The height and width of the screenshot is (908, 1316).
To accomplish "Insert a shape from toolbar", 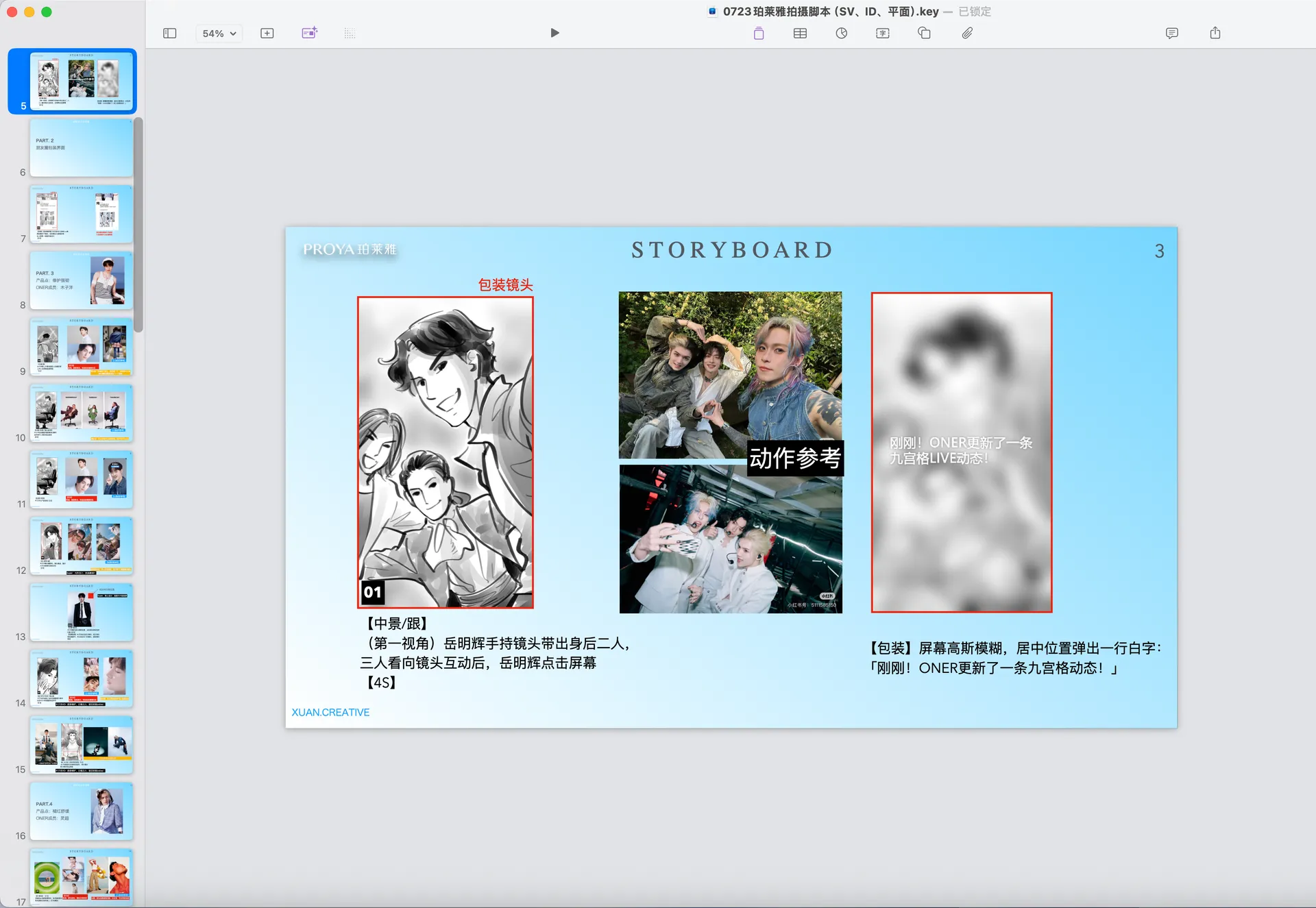I will (x=925, y=33).
